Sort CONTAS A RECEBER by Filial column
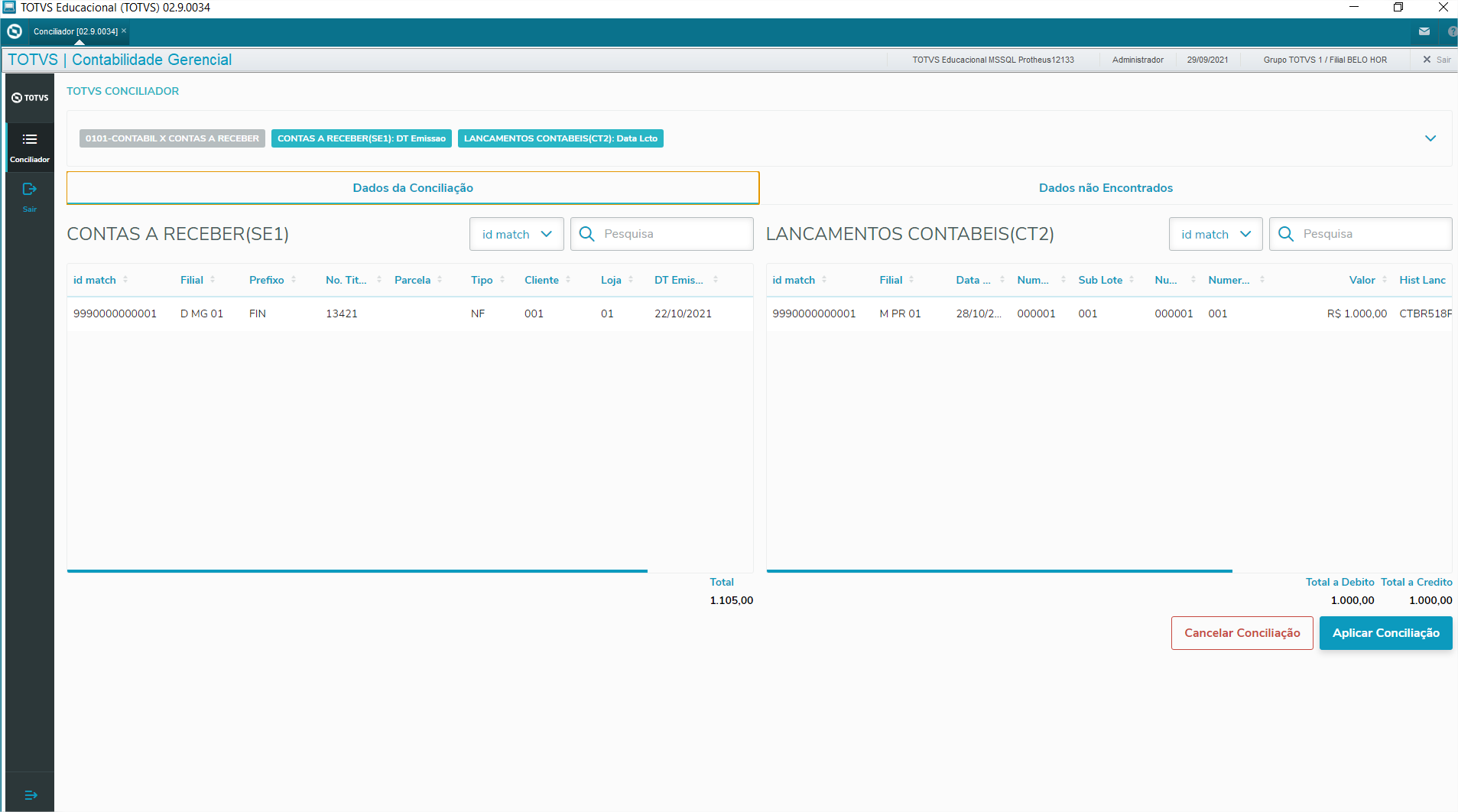 (213, 280)
